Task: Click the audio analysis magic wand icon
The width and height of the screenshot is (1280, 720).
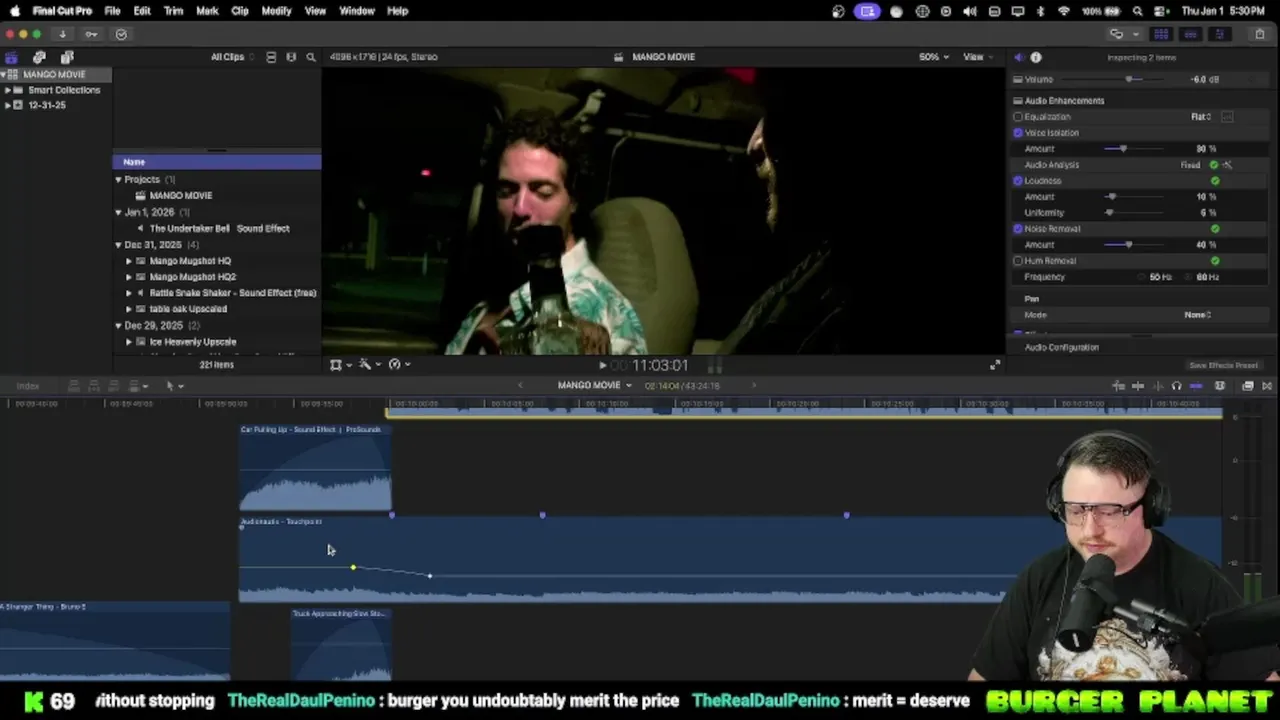Action: point(1227,165)
